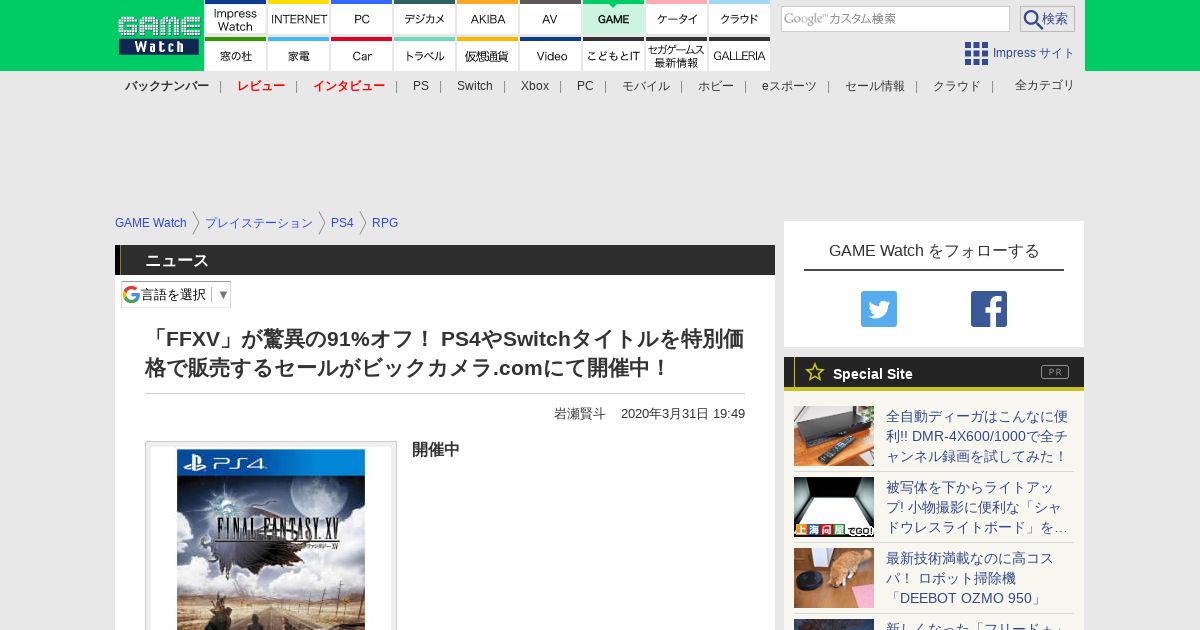
Task: Select the GAME site tab
Action: [613, 18]
